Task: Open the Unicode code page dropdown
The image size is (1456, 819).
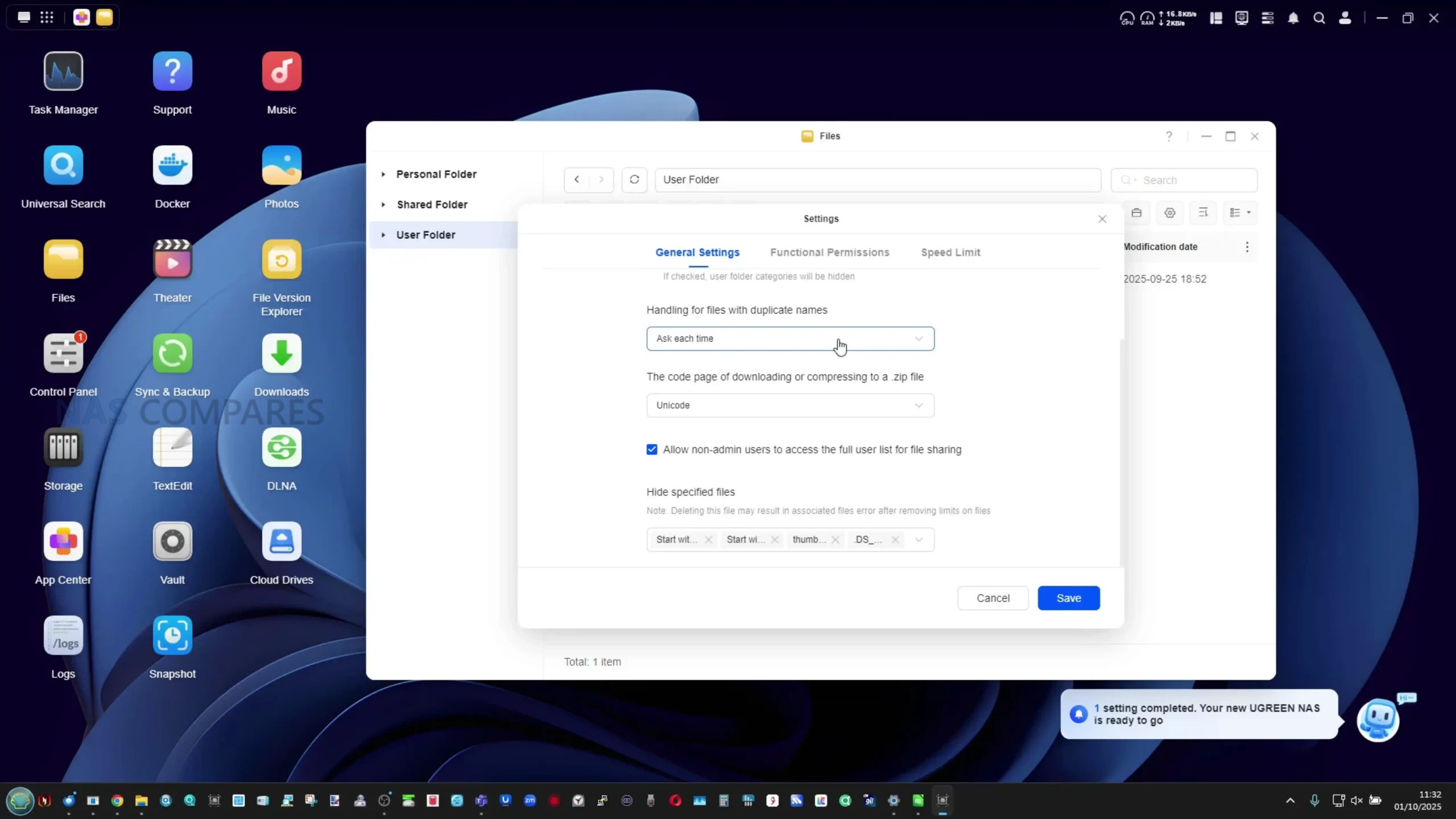Action: [790, 406]
